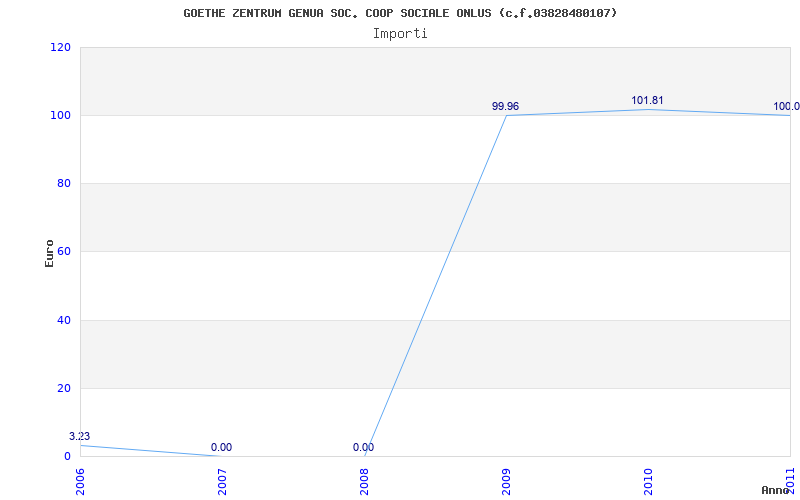Click the 101.81 data label for 2010

[647, 101]
